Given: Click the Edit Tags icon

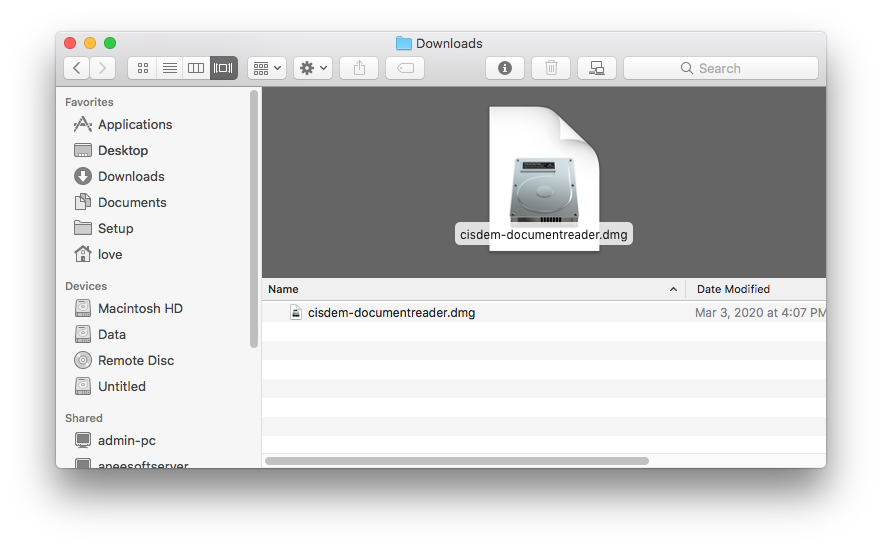Looking at the screenshot, I should [x=405, y=68].
